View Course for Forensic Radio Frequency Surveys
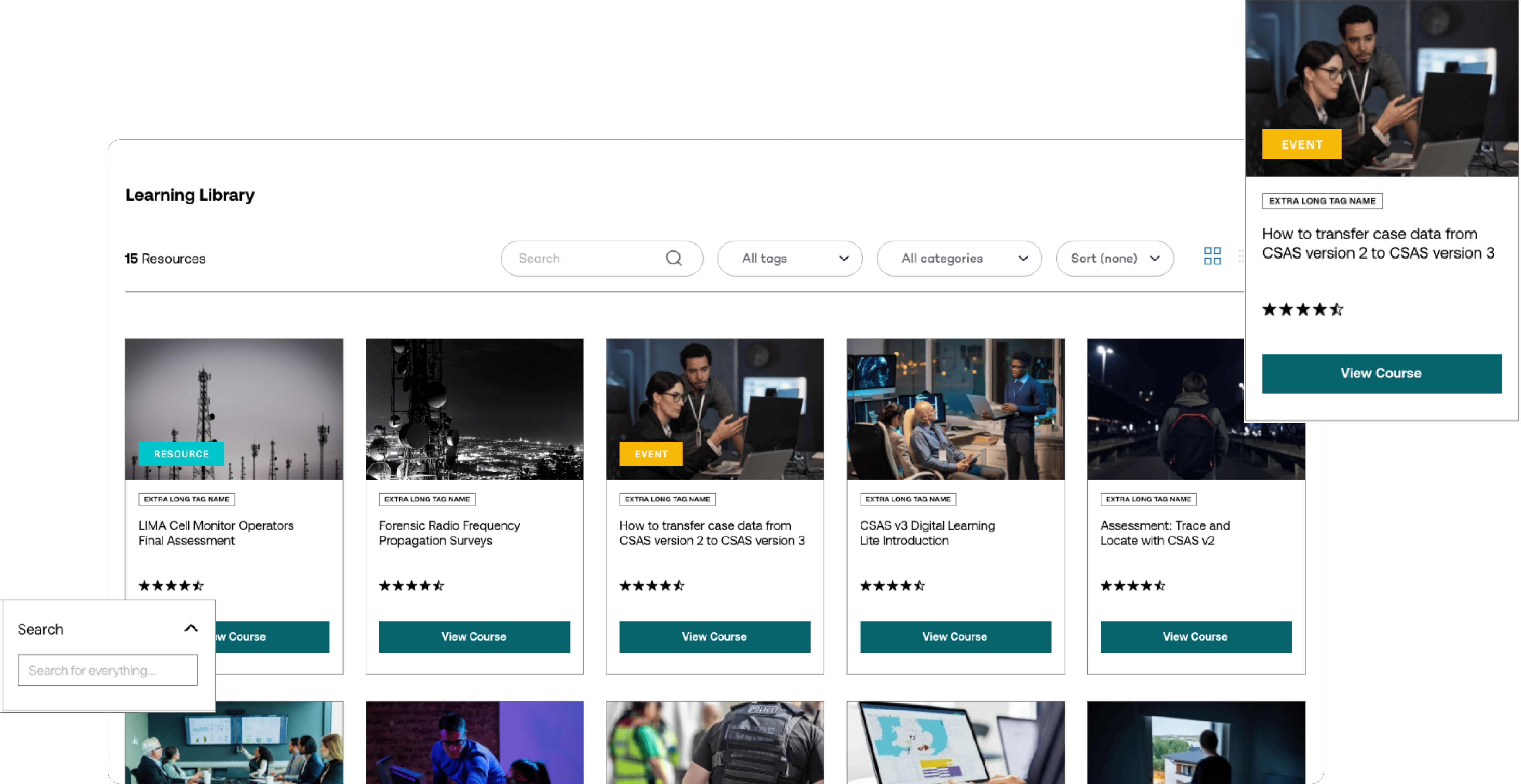The image size is (1521, 784). point(474,636)
